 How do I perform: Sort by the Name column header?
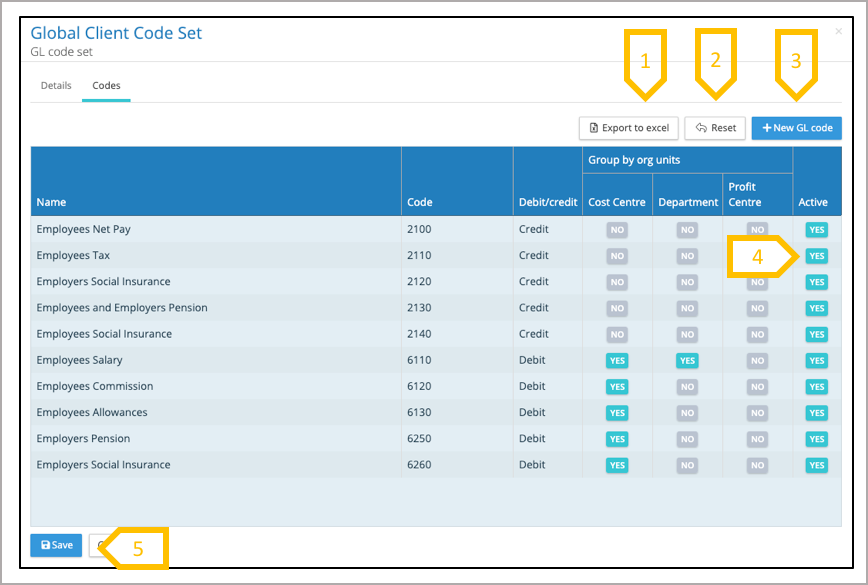51,202
